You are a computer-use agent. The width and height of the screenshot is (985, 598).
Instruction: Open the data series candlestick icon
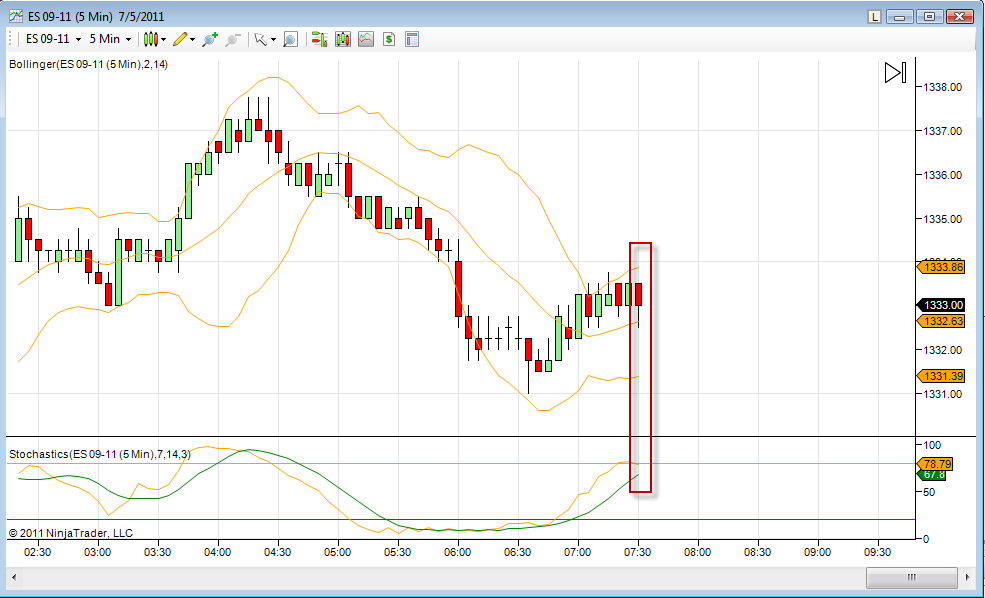pos(342,40)
